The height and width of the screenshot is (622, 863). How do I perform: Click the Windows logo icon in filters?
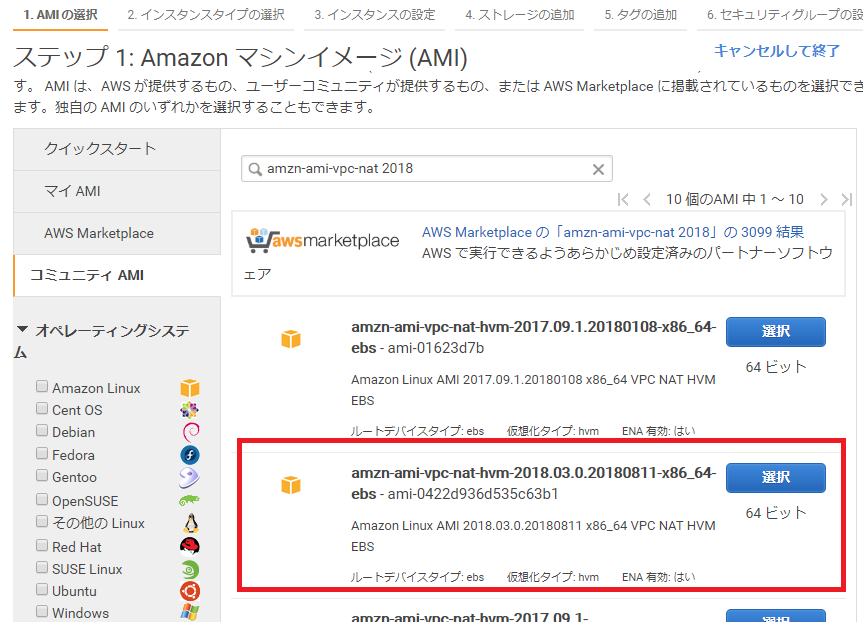click(x=190, y=612)
